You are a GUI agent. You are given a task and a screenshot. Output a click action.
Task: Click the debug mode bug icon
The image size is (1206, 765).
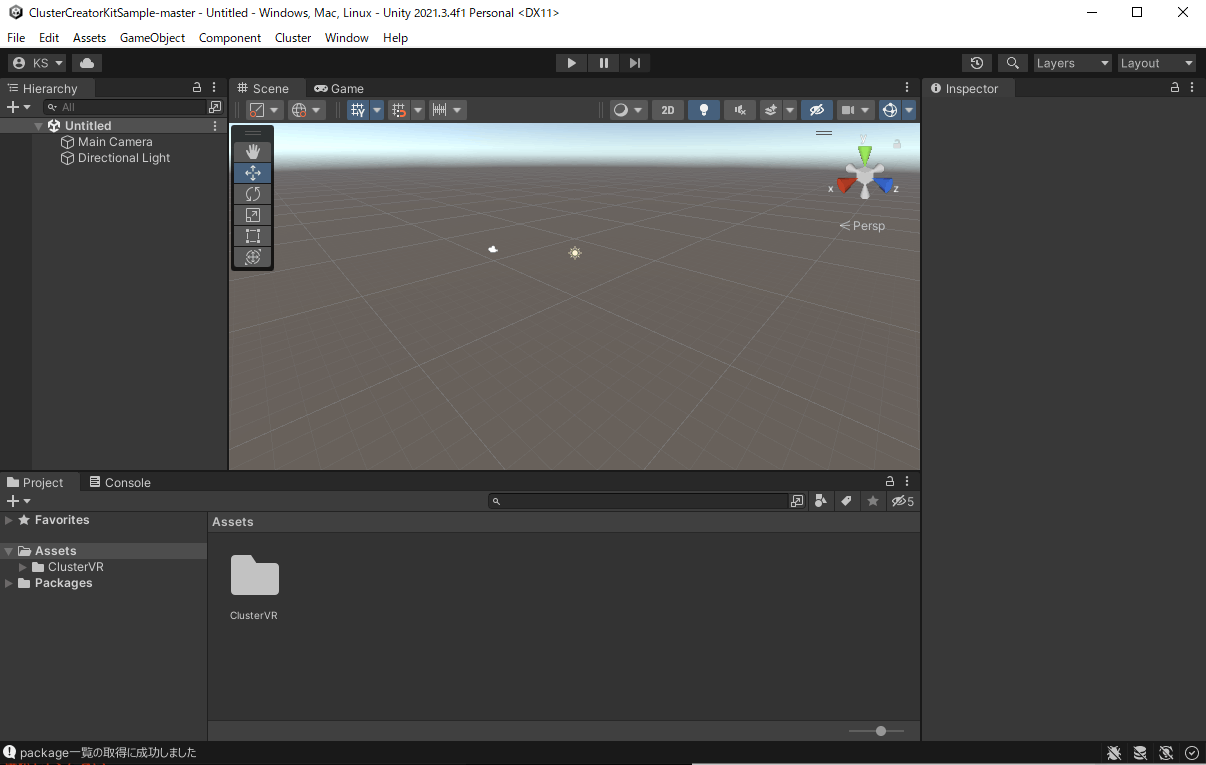click(1114, 753)
